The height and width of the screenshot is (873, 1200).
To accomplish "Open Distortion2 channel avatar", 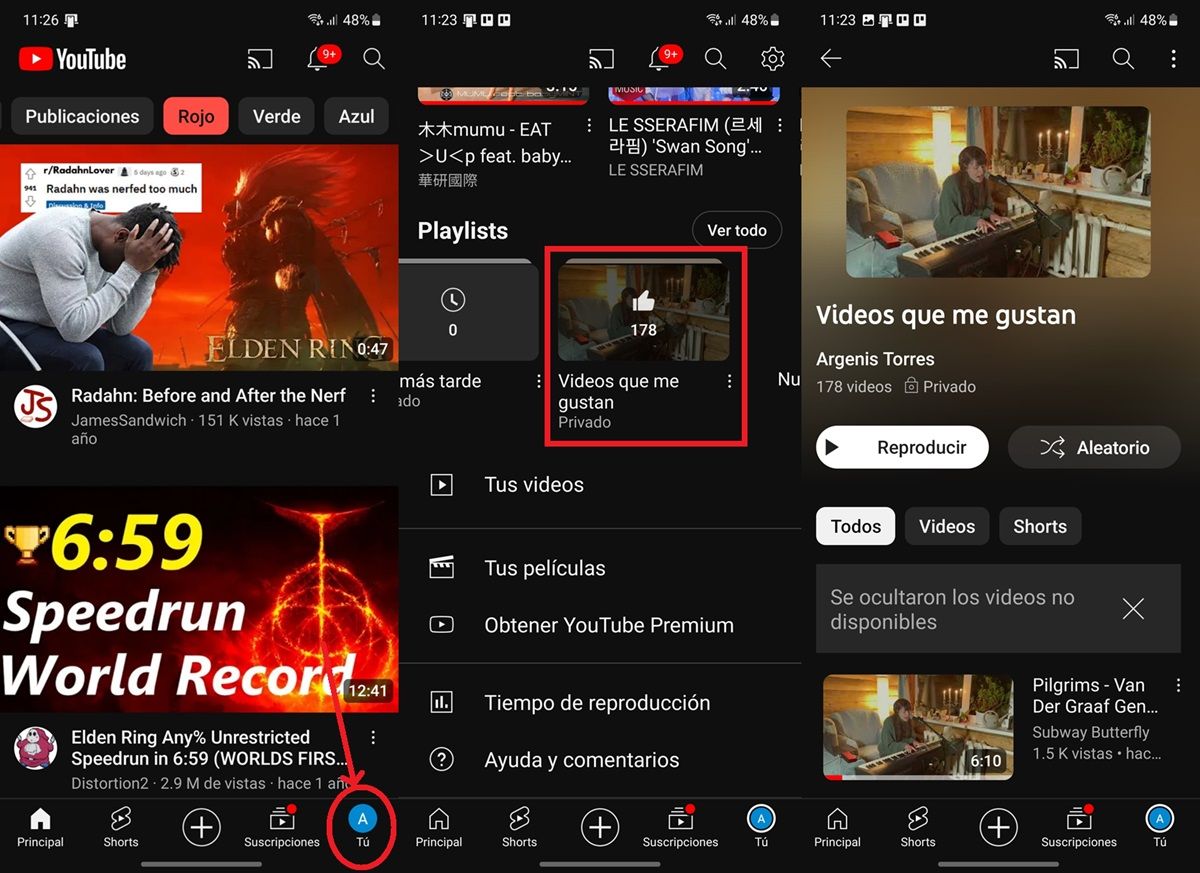I will point(35,748).
